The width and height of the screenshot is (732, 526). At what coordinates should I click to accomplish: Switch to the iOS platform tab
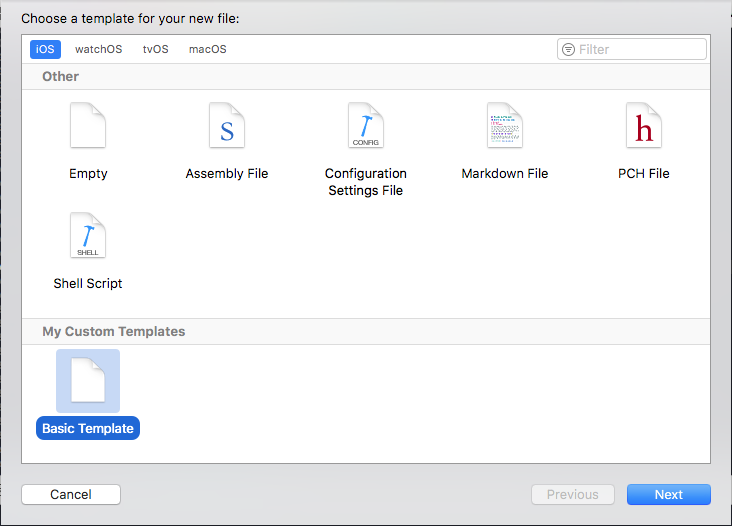pyautogui.click(x=46, y=49)
